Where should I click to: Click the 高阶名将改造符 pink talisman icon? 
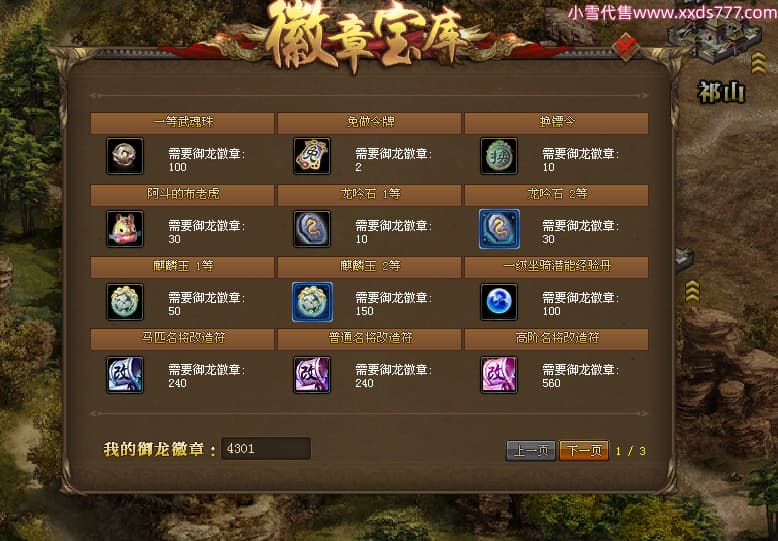point(499,375)
